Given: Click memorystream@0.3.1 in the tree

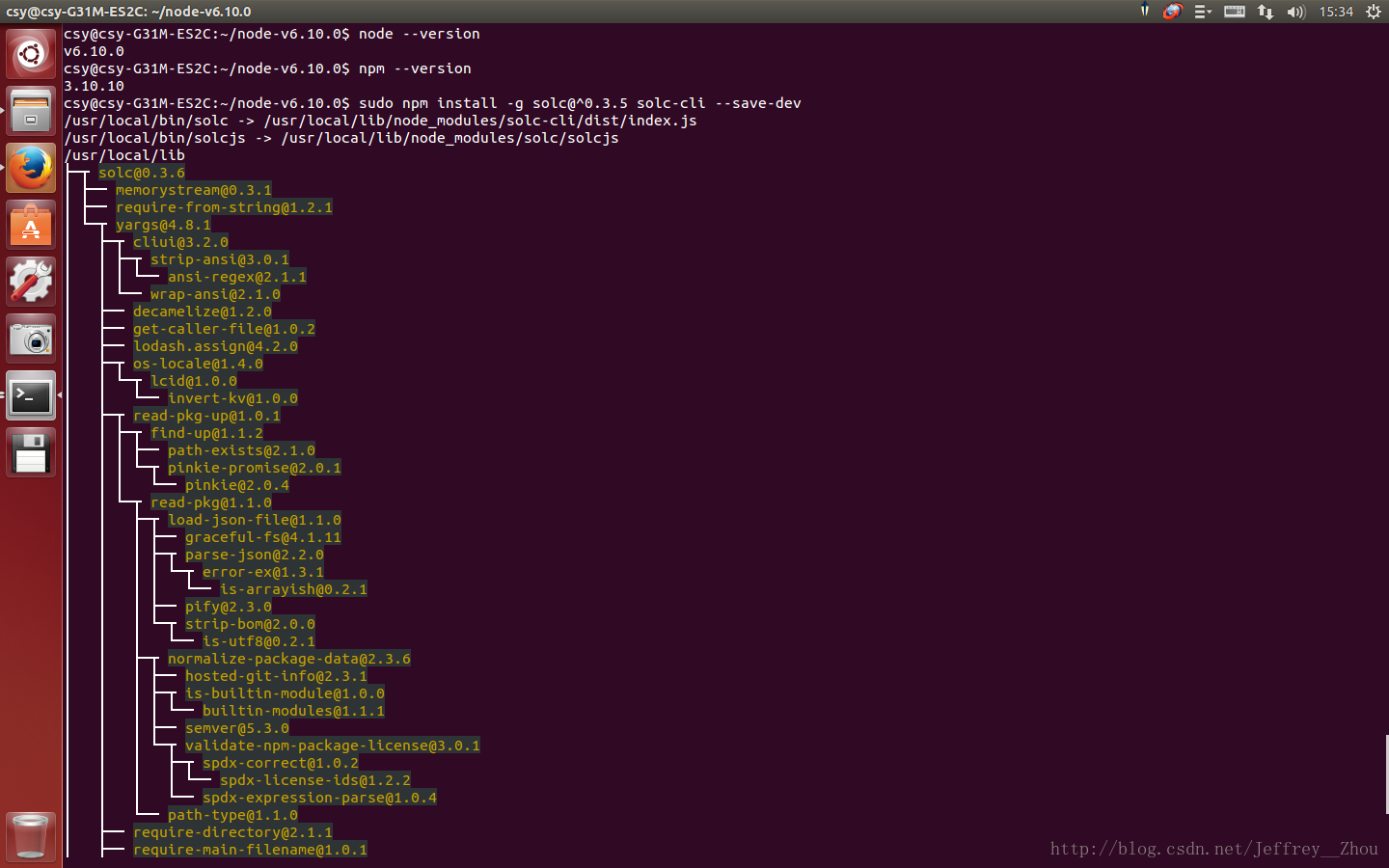Looking at the screenshot, I should point(194,190).
